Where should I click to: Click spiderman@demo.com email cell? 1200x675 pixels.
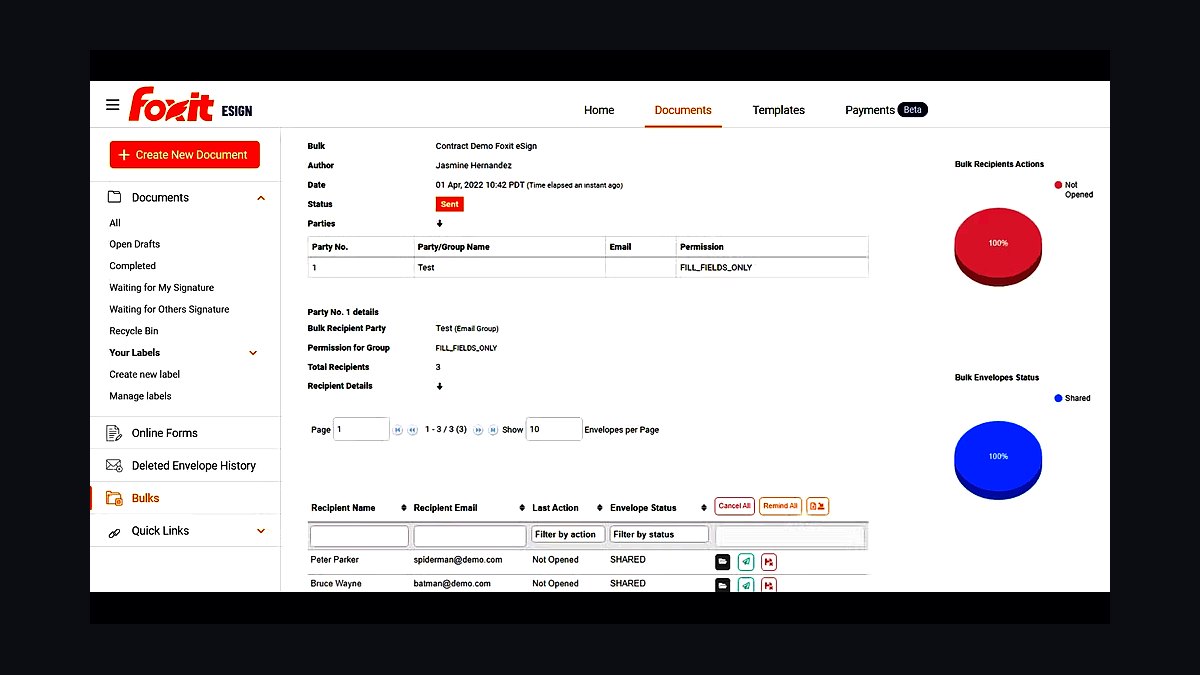pyautogui.click(x=458, y=560)
